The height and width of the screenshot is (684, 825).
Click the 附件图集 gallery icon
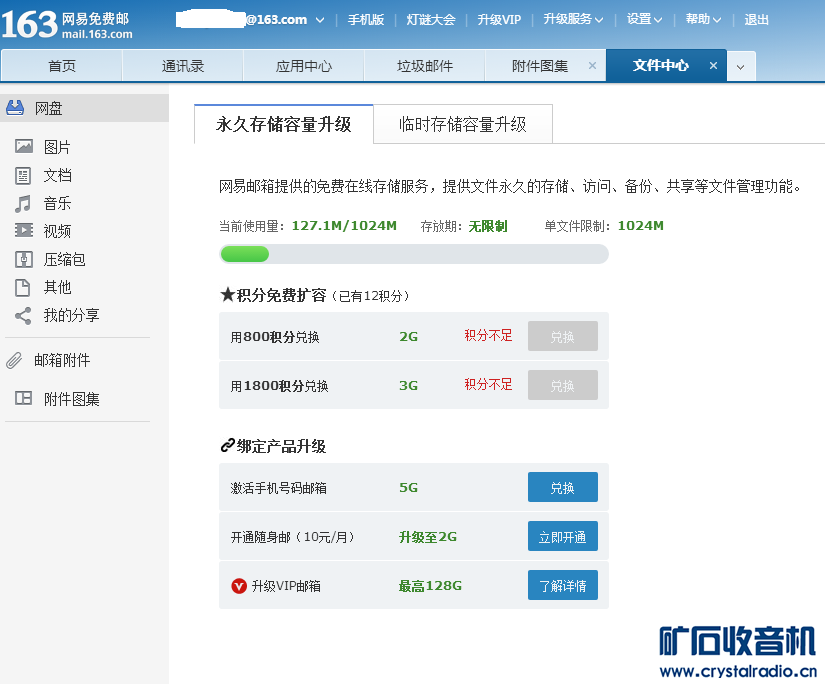(x=24, y=398)
